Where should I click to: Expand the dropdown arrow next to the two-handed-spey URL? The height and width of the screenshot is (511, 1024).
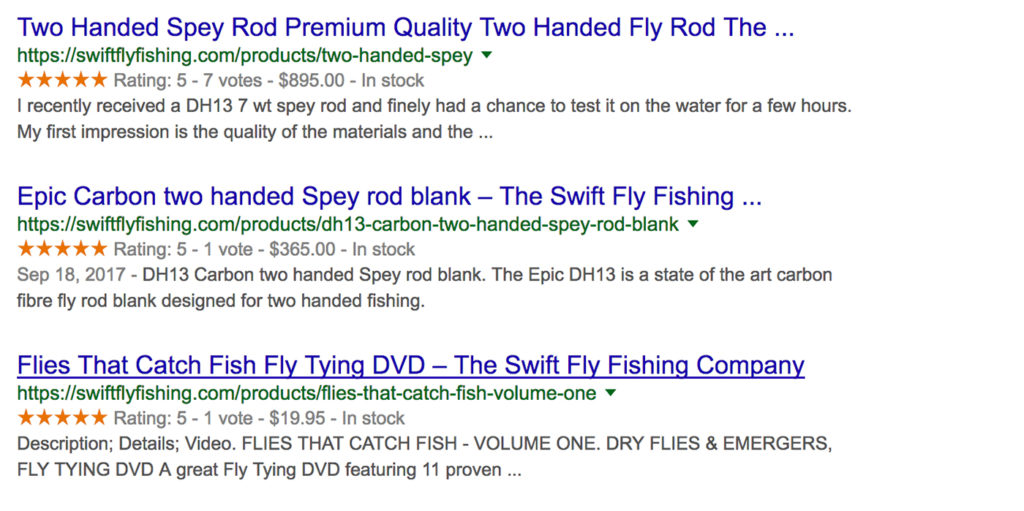486,56
